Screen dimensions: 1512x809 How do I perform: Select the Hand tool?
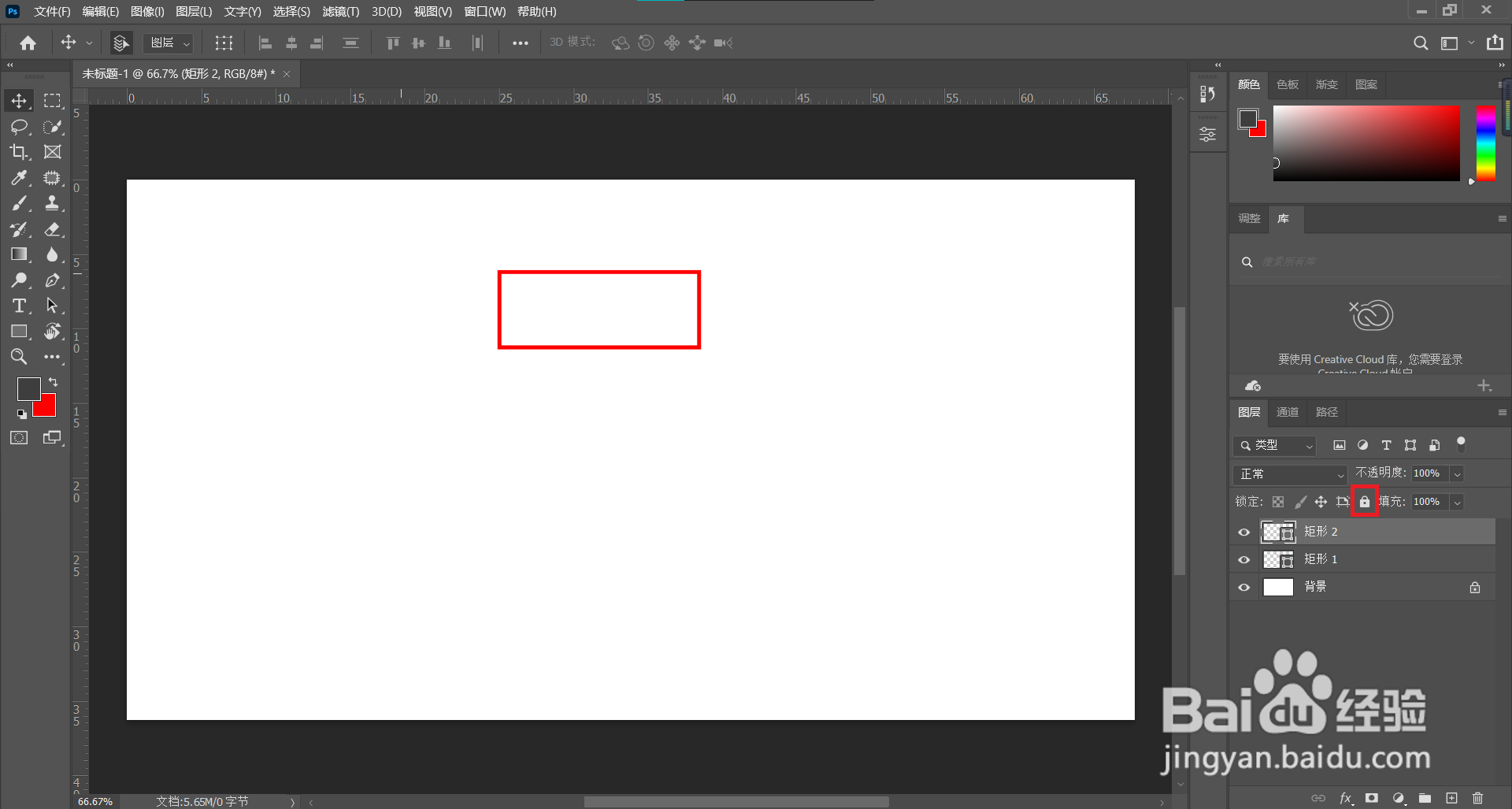click(x=52, y=332)
